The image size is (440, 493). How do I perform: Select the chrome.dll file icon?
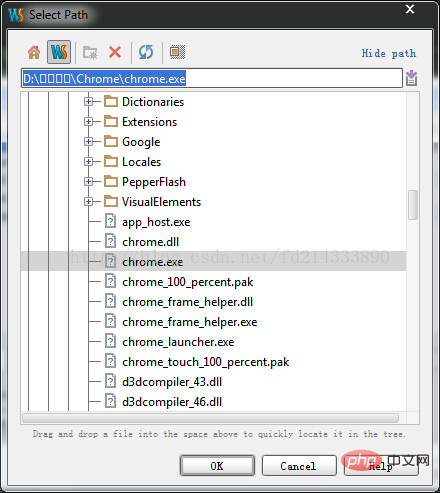pyautogui.click(x=110, y=241)
